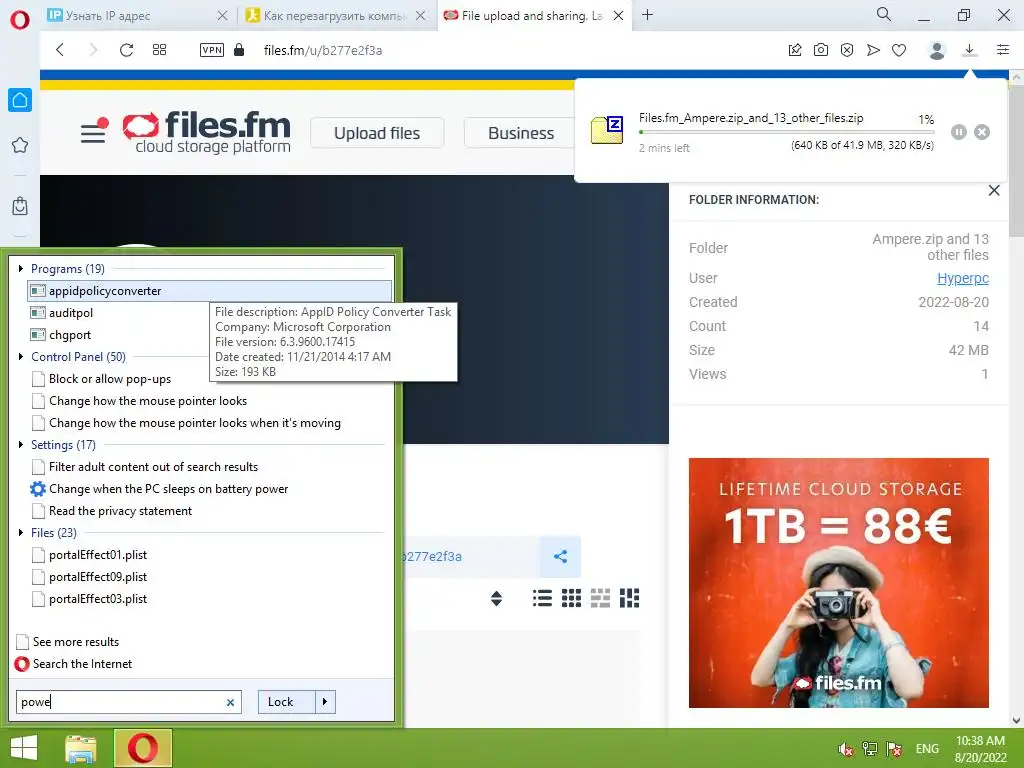Viewport: 1024px width, 768px height.
Task: Take a snapshot with the camera icon
Action: [x=821, y=50]
